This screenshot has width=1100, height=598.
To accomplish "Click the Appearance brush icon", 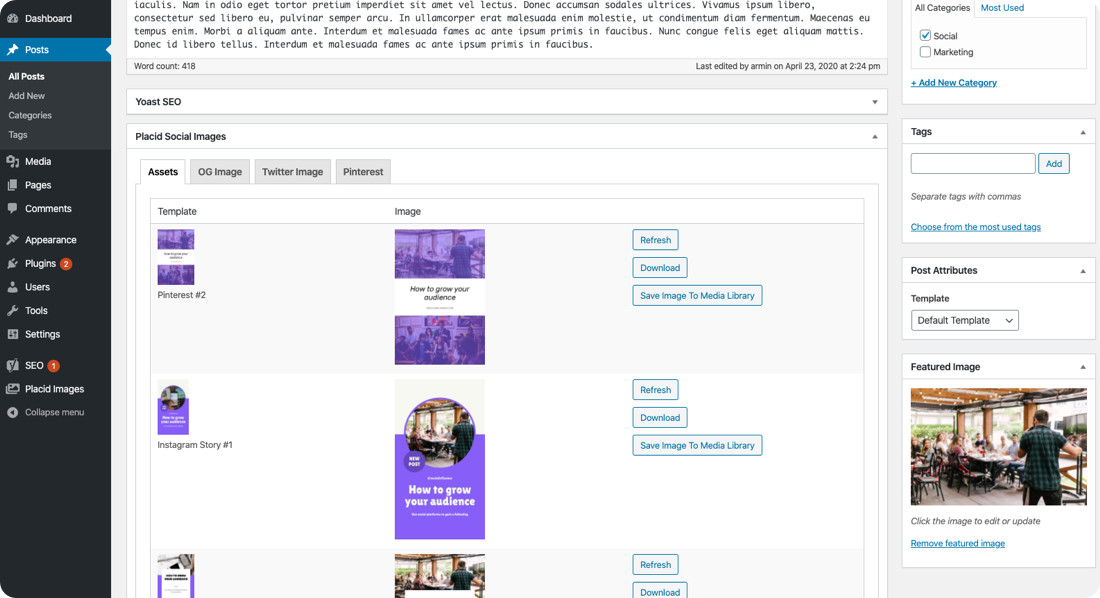I will [13, 240].
